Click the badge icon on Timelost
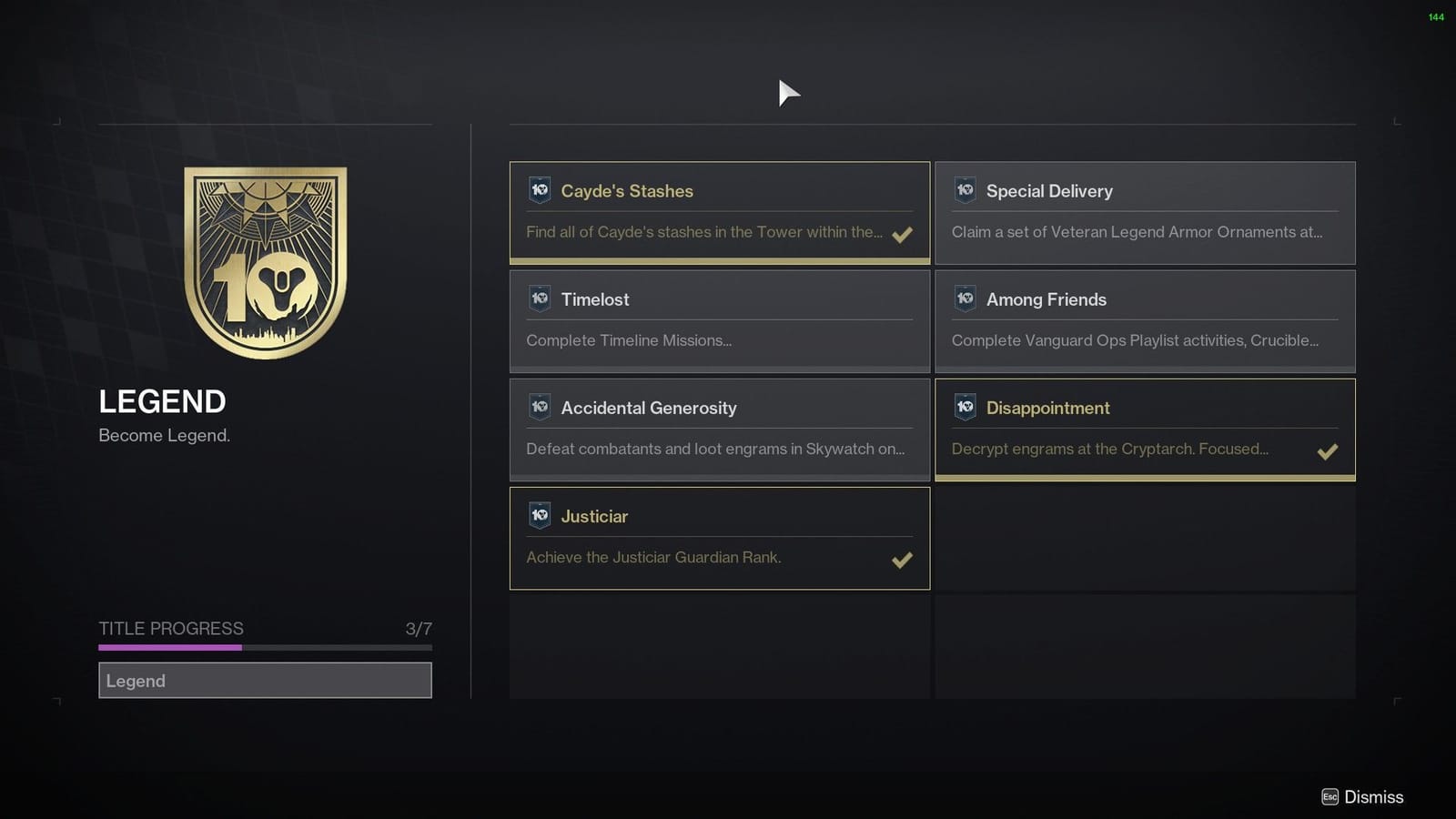The image size is (1456, 819). 539,298
